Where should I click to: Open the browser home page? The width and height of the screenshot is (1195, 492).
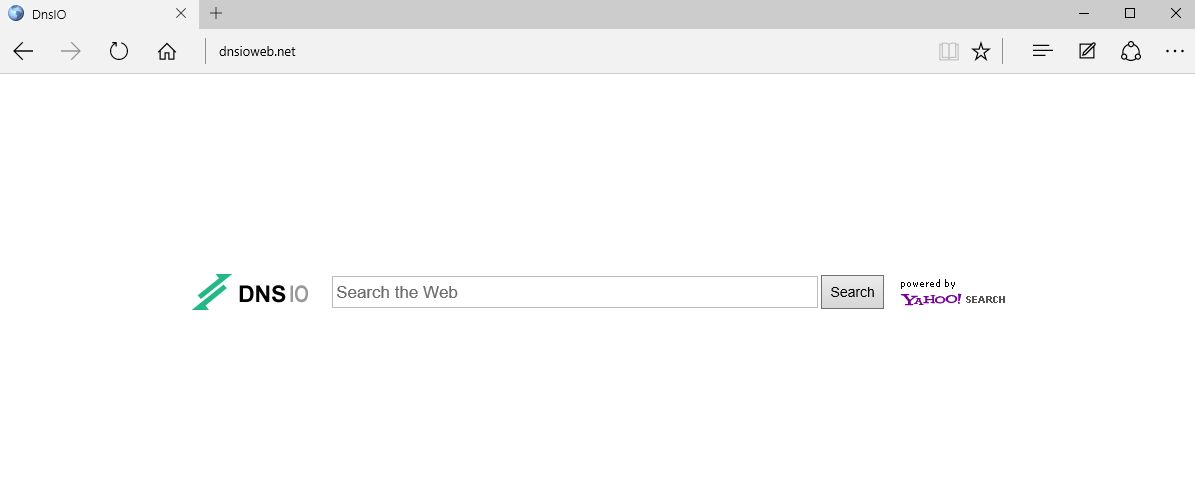(x=167, y=51)
